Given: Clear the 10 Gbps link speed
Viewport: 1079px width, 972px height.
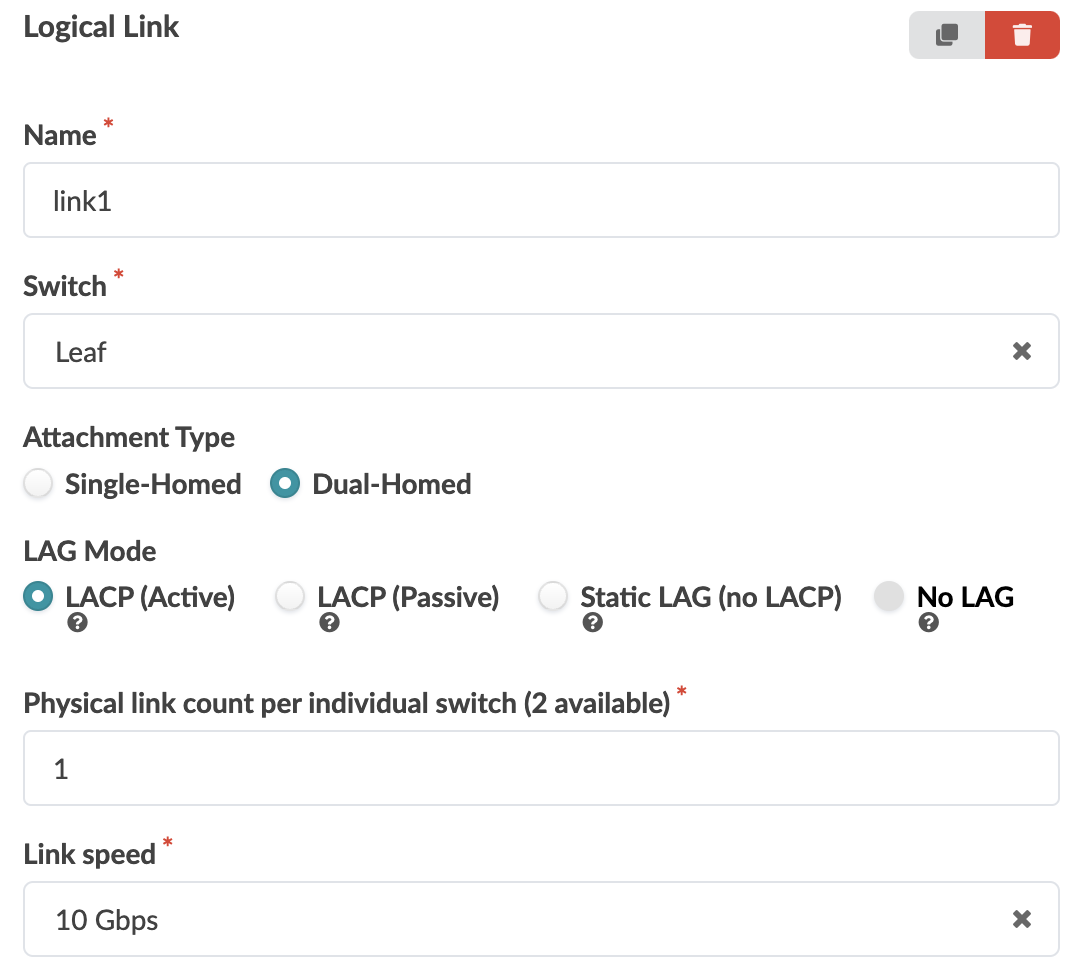Looking at the screenshot, I should pyautogui.click(x=1021, y=919).
